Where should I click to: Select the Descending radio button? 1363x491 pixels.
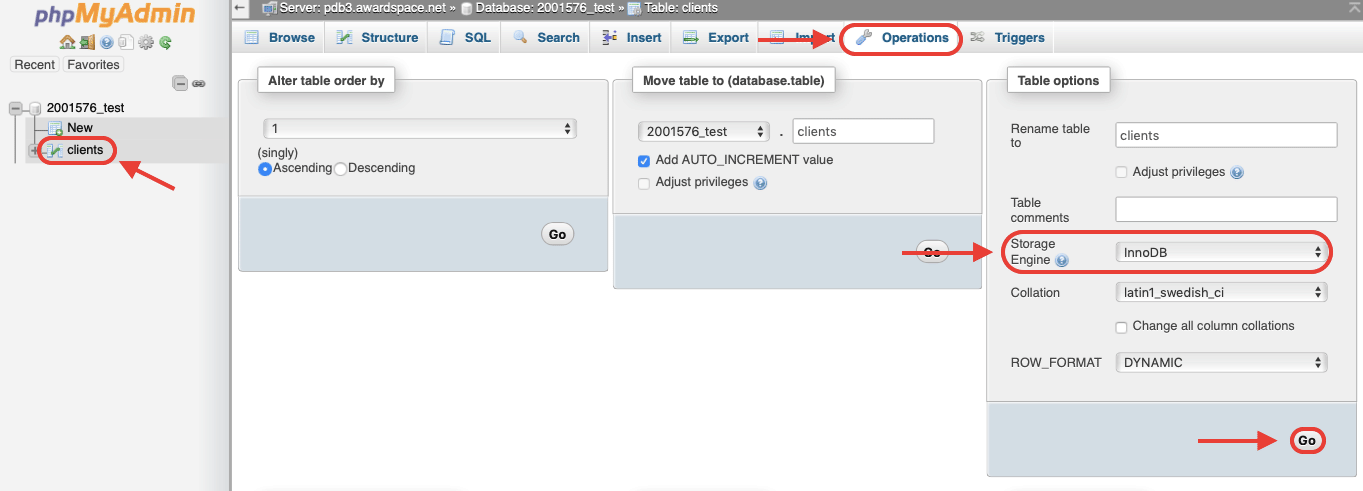340,169
